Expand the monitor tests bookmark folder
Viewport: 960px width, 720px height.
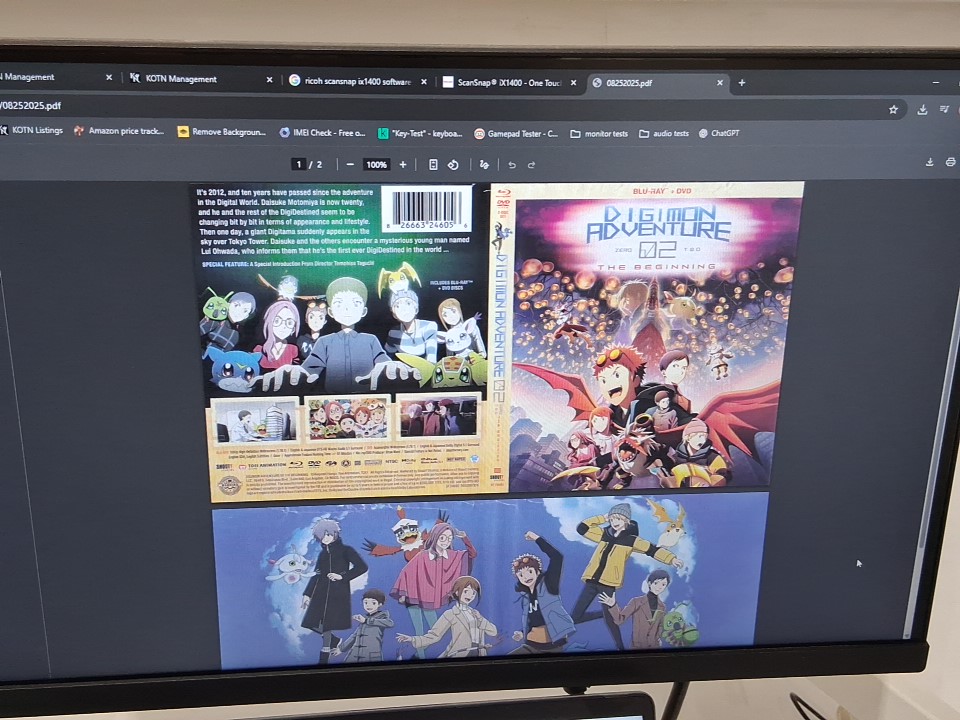599,133
